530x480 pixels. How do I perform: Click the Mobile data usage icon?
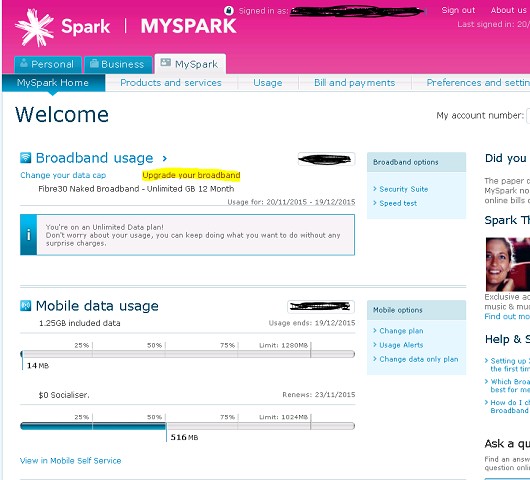click(26, 306)
